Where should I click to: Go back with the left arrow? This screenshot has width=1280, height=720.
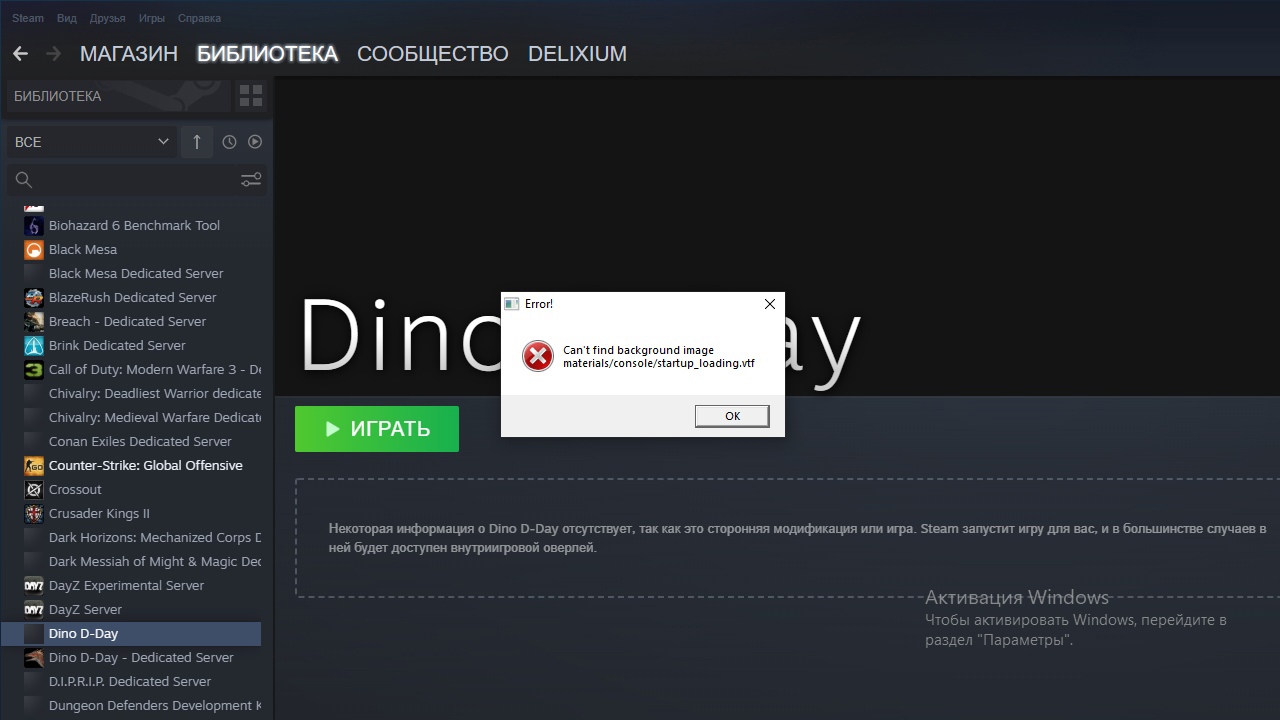(20, 54)
